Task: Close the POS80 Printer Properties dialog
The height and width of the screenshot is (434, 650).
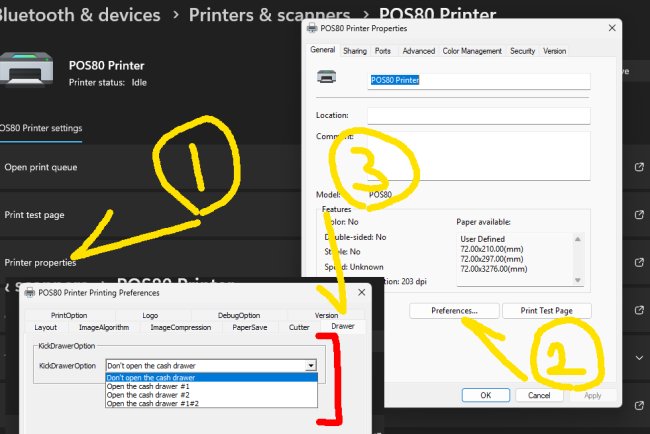Action: pyautogui.click(x=612, y=28)
